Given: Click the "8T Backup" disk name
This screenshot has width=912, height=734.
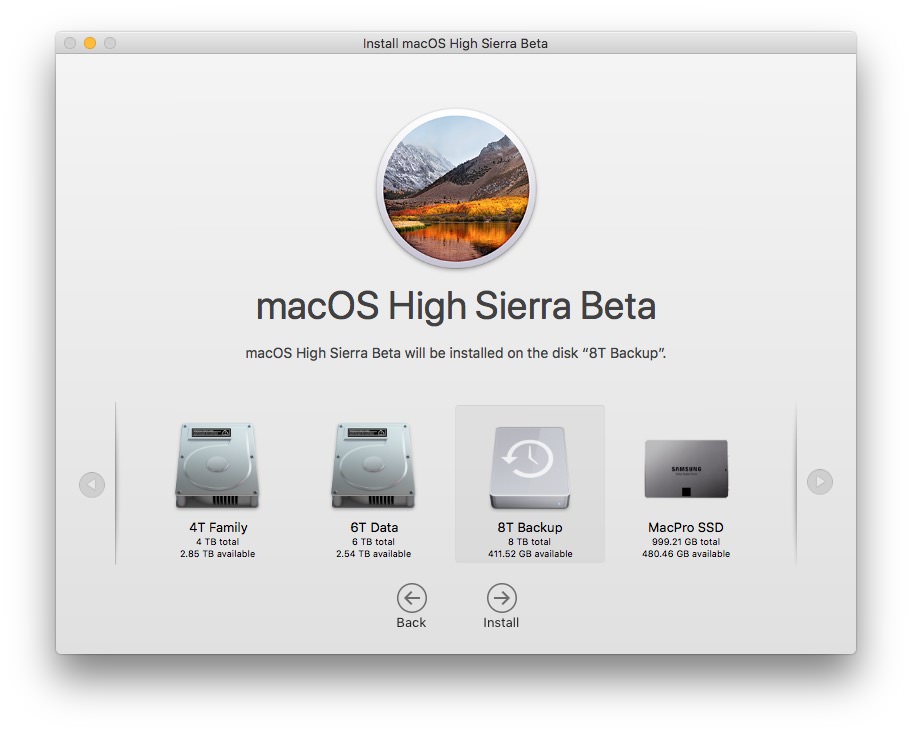Looking at the screenshot, I should pyautogui.click(x=530, y=528).
